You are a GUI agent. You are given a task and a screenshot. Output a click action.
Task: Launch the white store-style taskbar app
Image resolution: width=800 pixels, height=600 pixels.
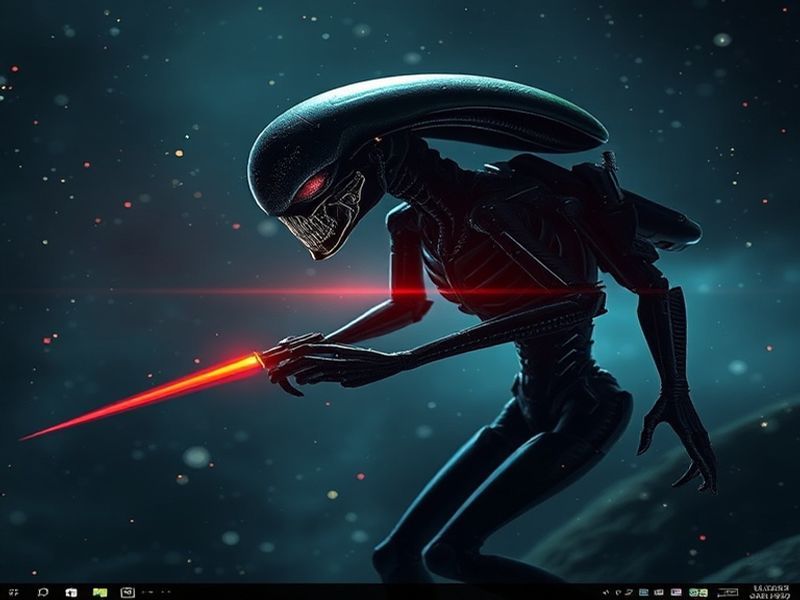click(71, 592)
